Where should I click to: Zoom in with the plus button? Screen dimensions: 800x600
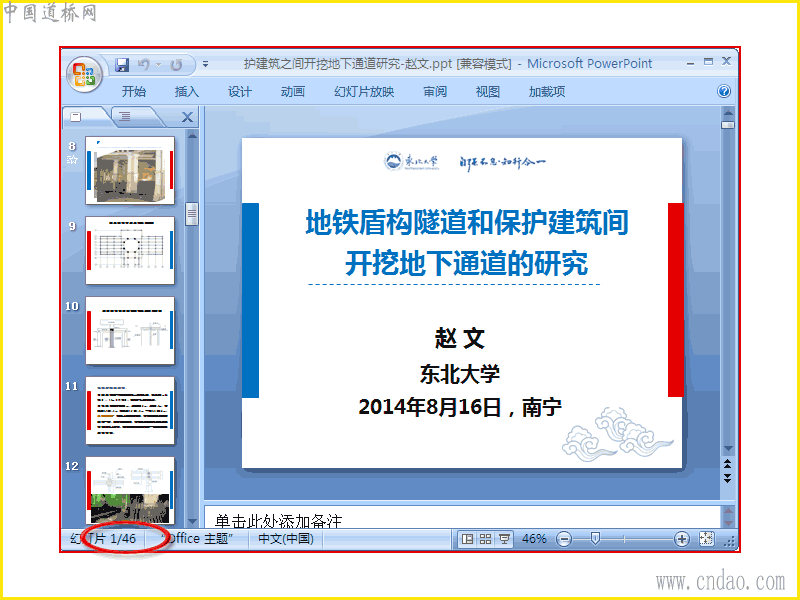[x=682, y=539]
